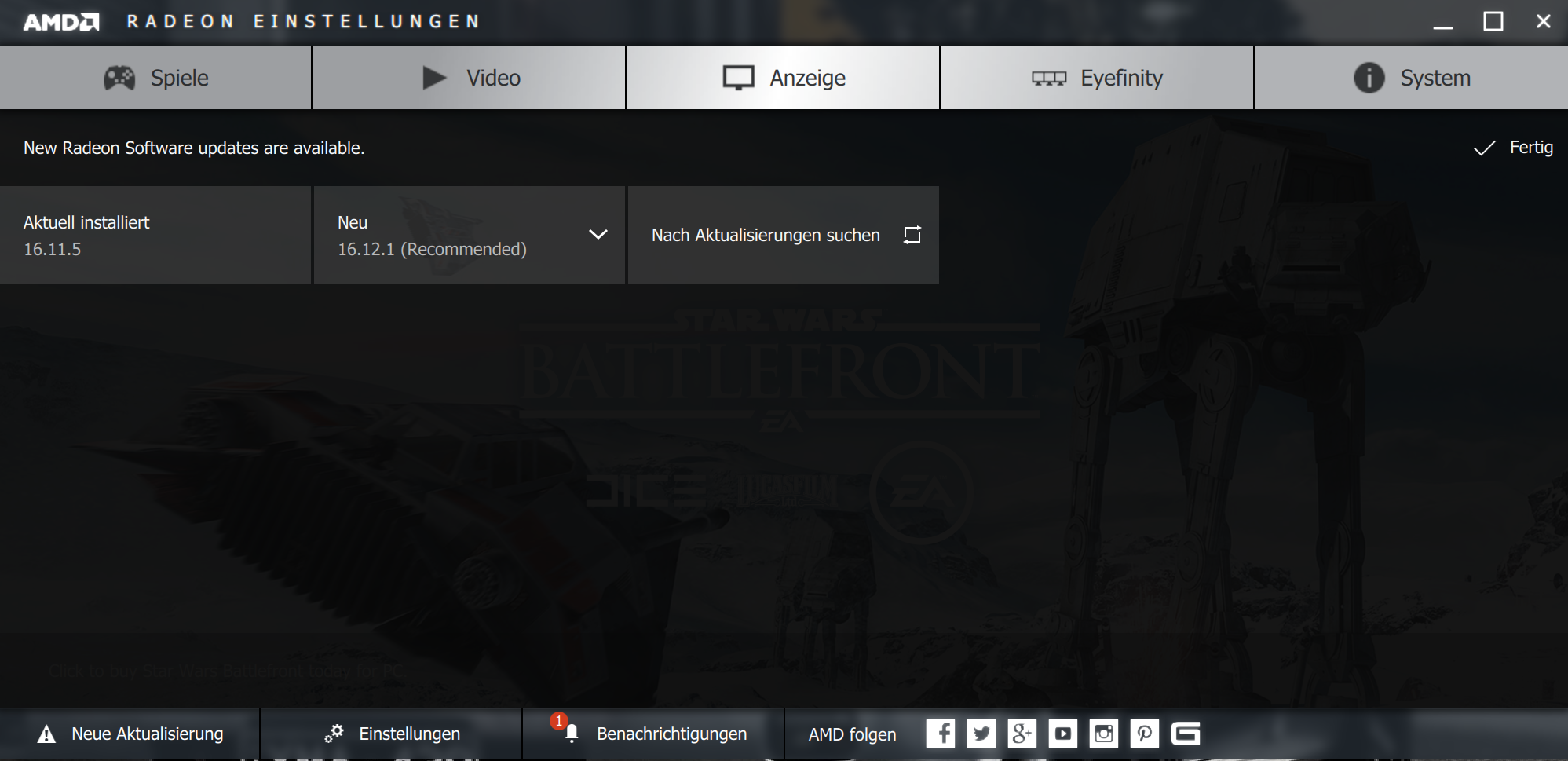
Task: Click the multi-display icon on Eyefinity
Action: tap(1049, 79)
